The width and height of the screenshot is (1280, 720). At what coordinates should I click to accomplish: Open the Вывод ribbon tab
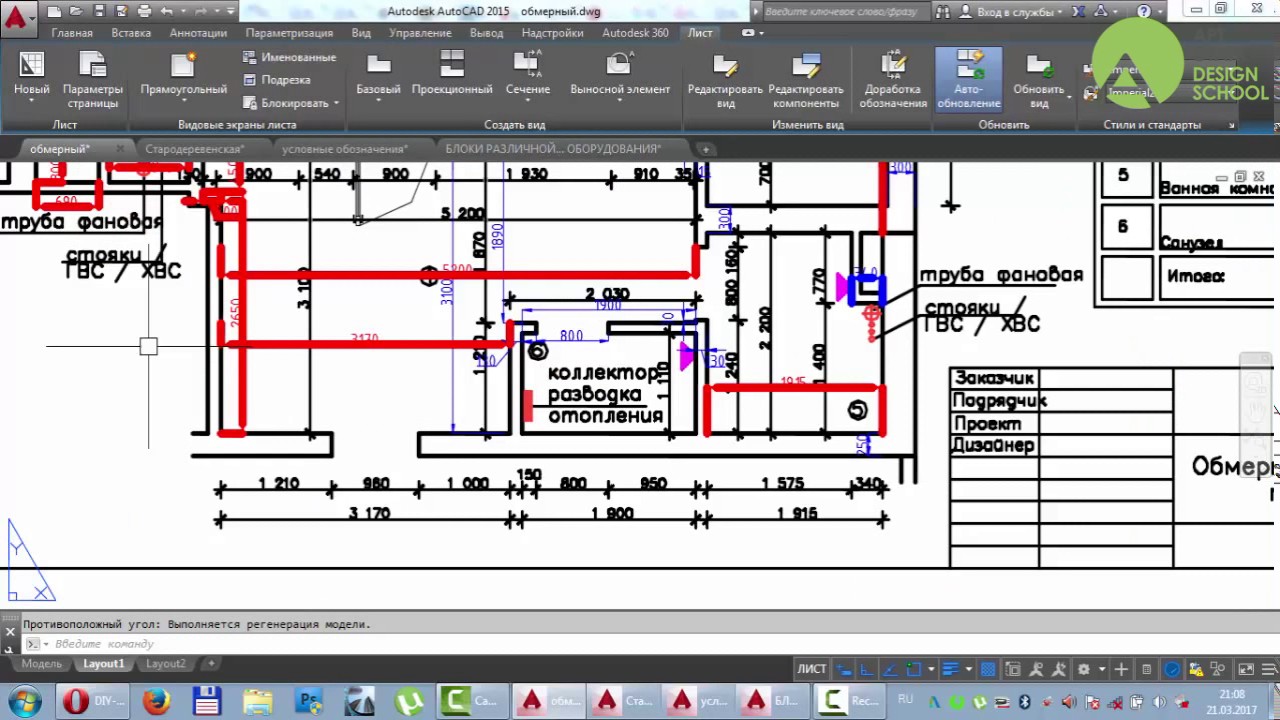(x=486, y=33)
